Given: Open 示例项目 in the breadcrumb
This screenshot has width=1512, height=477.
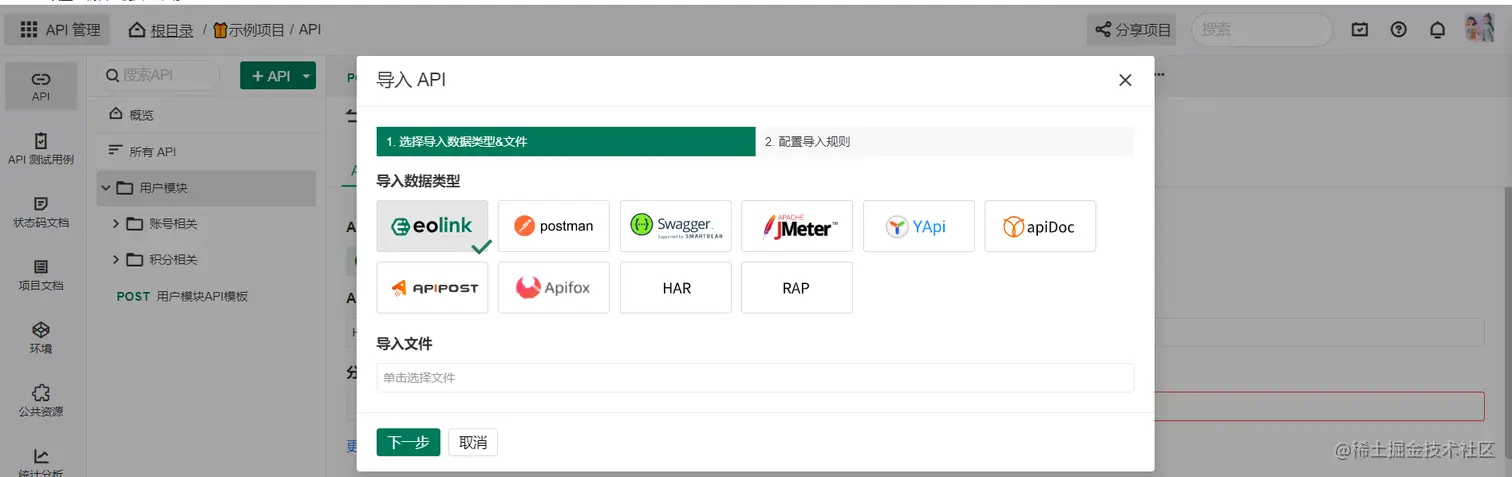Looking at the screenshot, I should [x=248, y=30].
